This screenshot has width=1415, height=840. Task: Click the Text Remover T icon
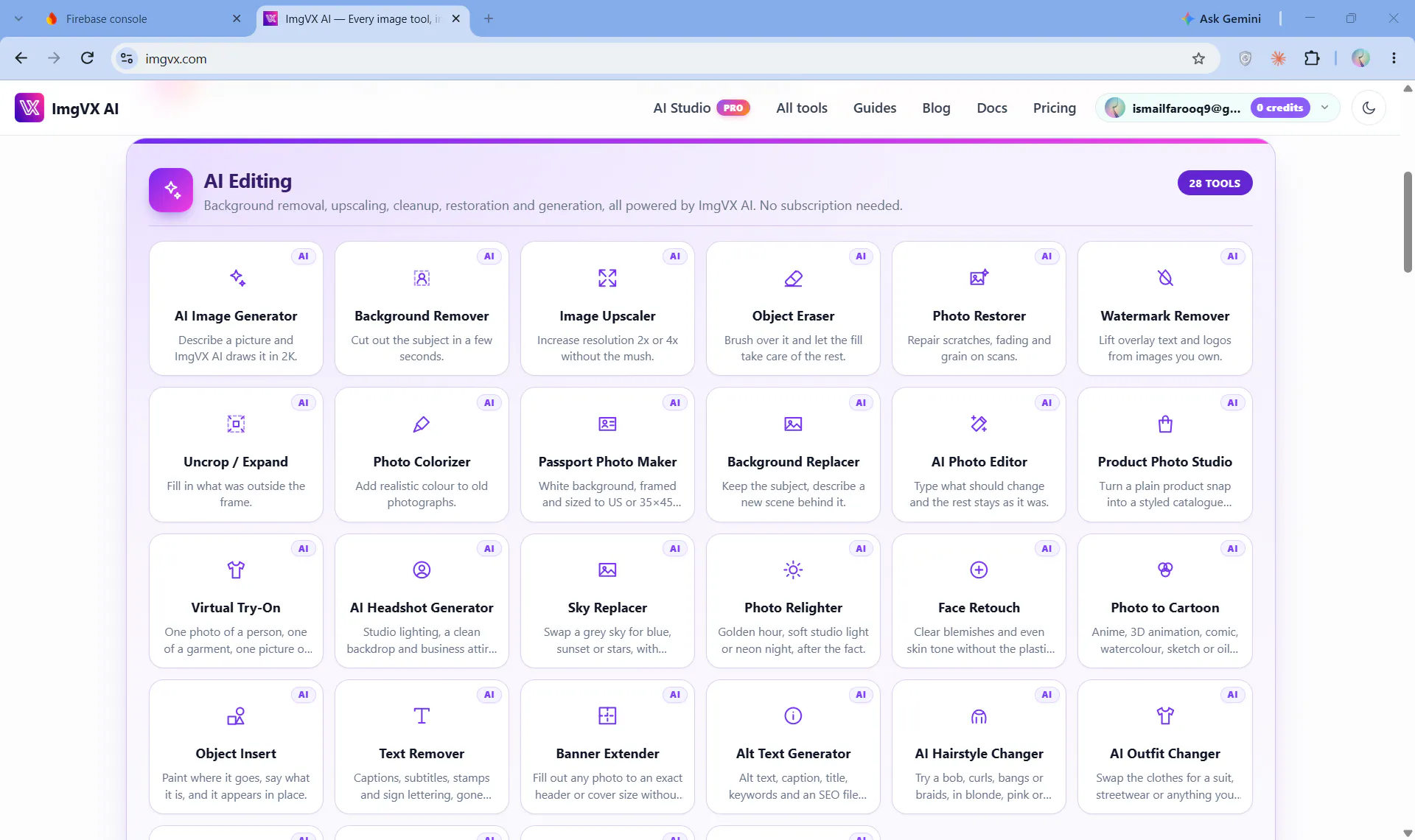[422, 715]
